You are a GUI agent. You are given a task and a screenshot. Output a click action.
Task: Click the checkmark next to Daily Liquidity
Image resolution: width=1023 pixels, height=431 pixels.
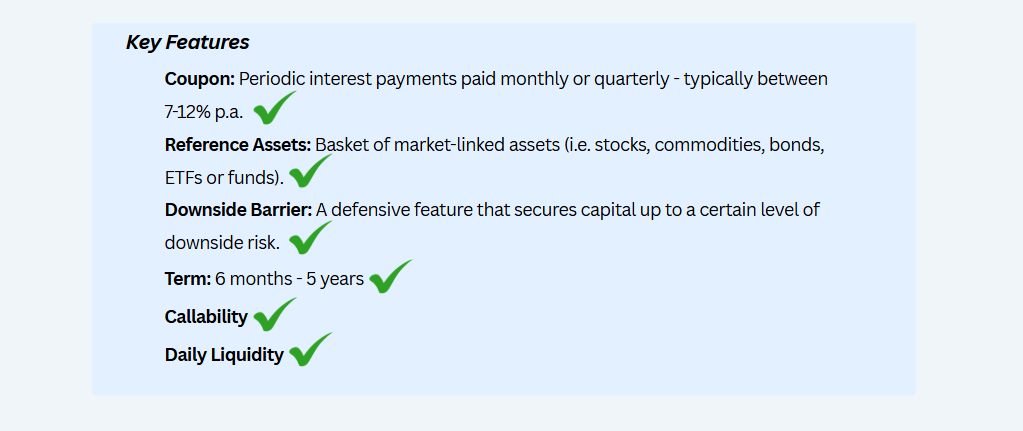(x=311, y=349)
